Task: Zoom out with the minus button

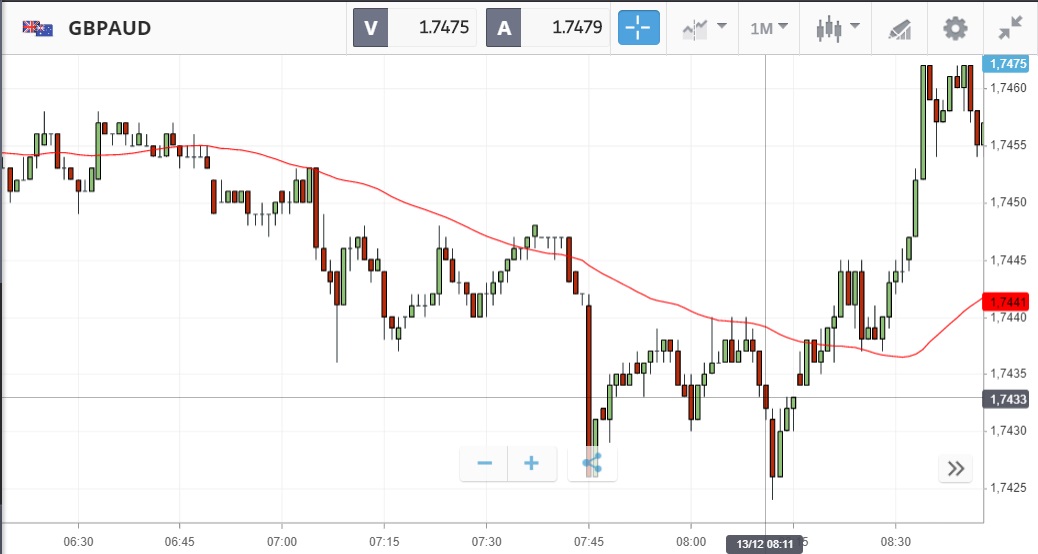Action: click(x=485, y=463)
